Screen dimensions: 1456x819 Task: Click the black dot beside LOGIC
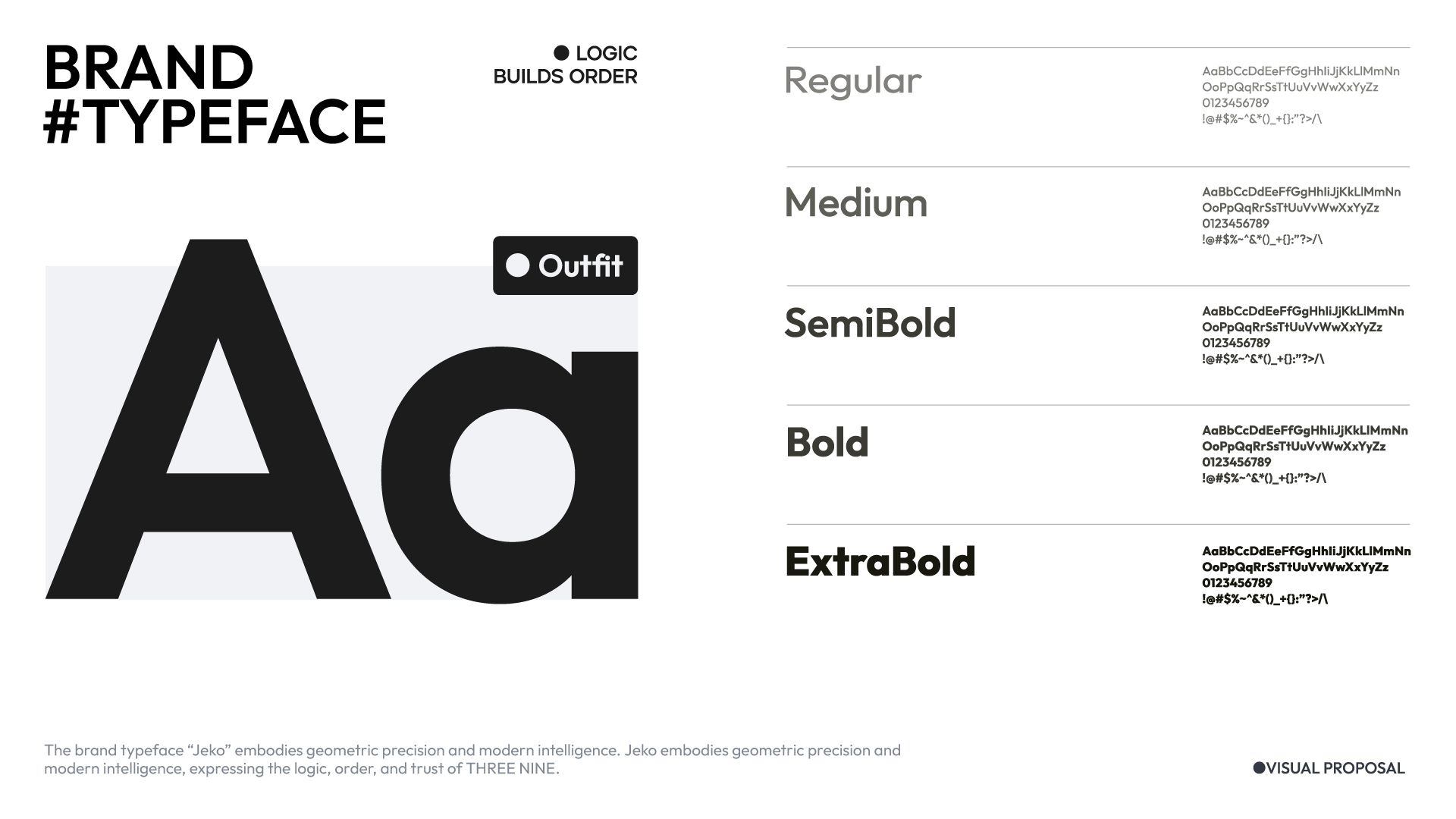point(561,53)
